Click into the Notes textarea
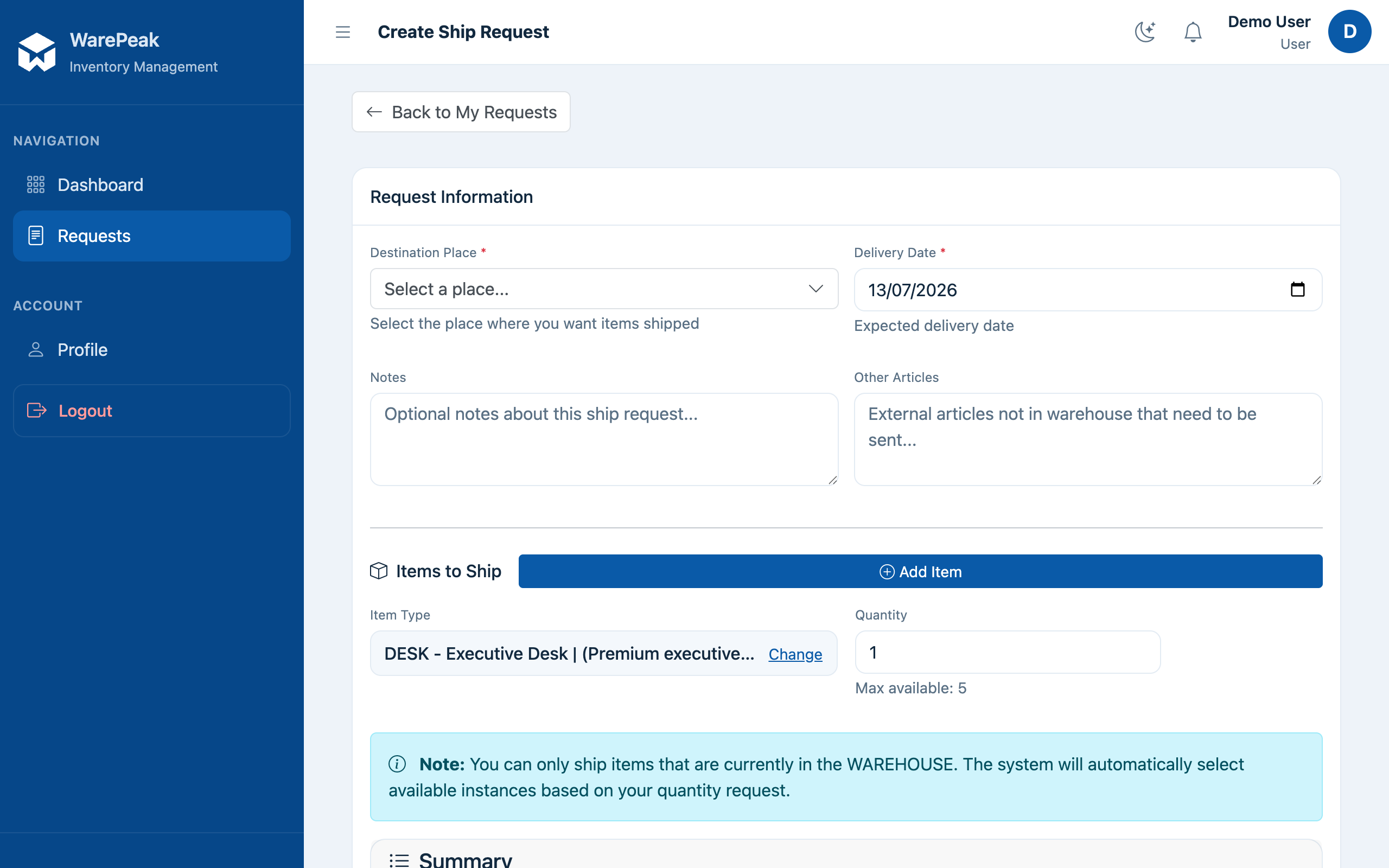1389x868 pixels. click(604, 439)
